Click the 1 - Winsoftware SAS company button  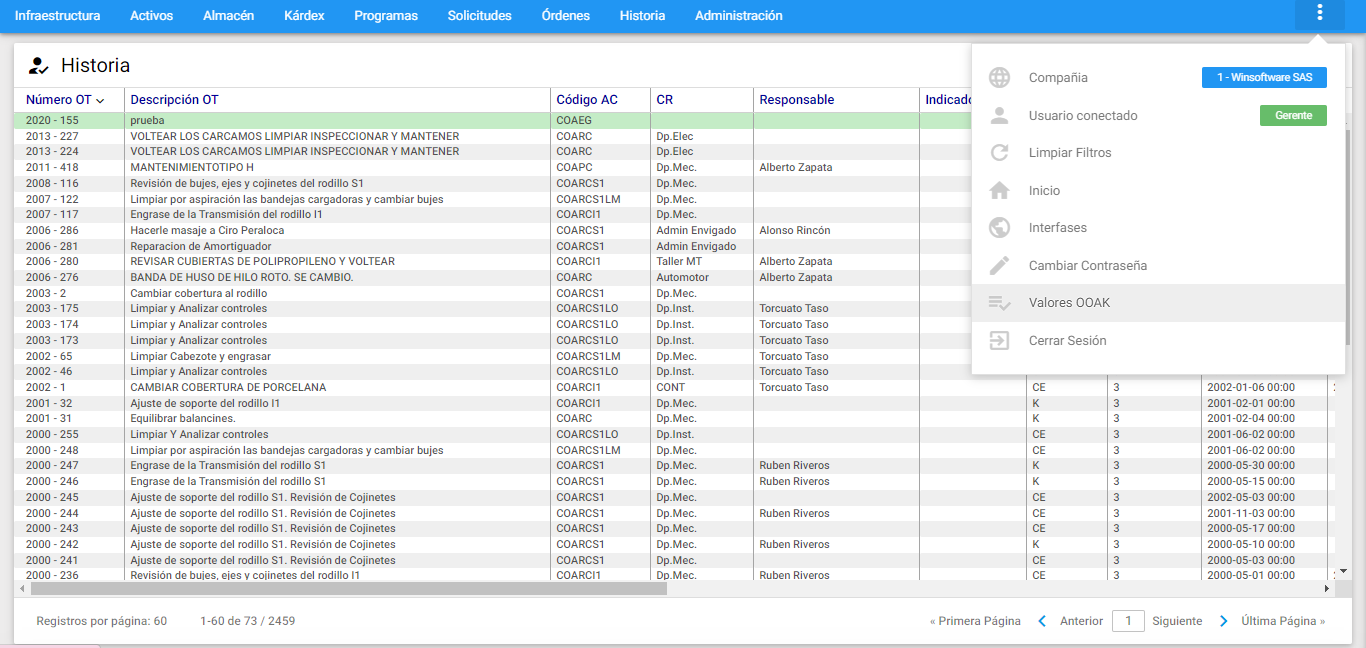1264,78
